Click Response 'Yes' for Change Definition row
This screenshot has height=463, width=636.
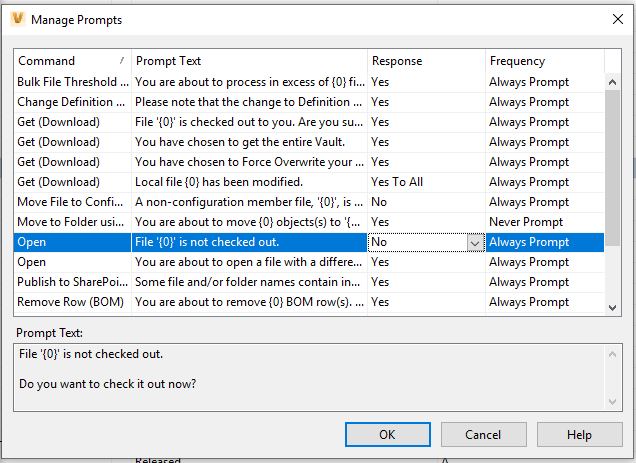coord(426,102)
